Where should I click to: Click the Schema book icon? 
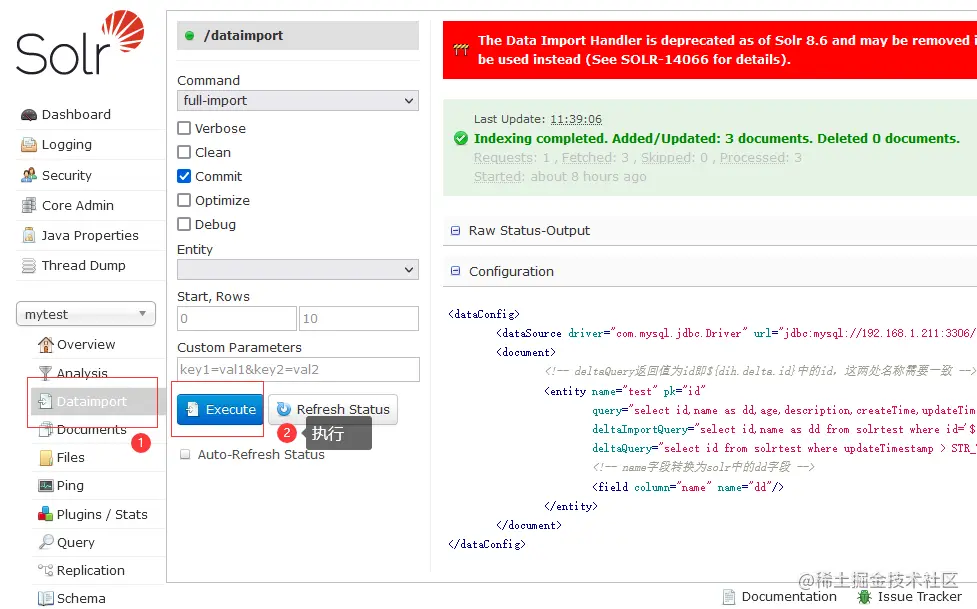(45, 598)
